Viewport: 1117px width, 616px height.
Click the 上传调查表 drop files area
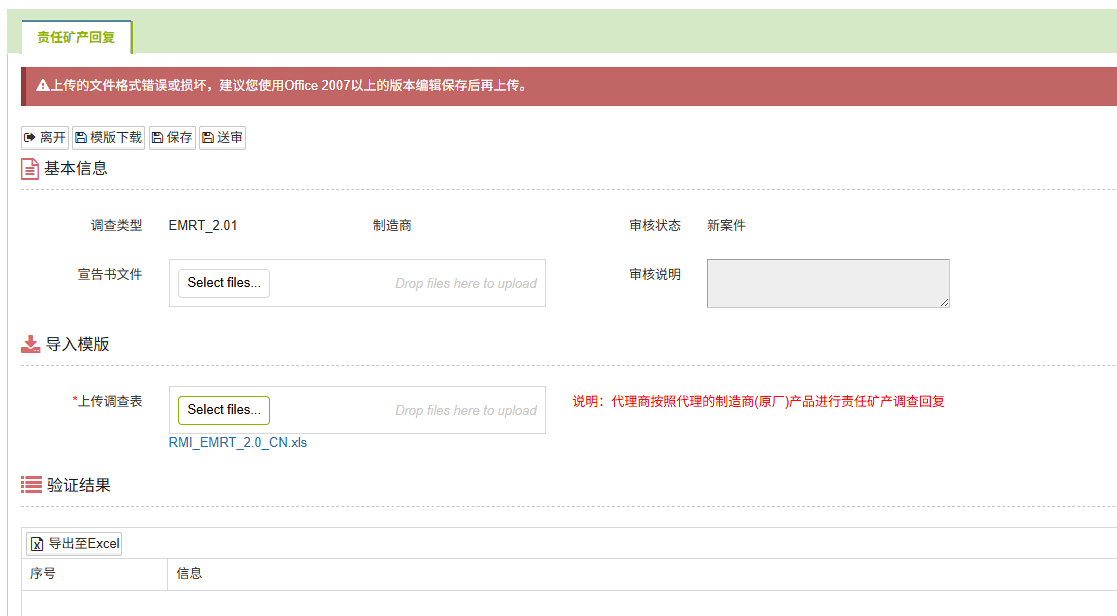(465, 411)
